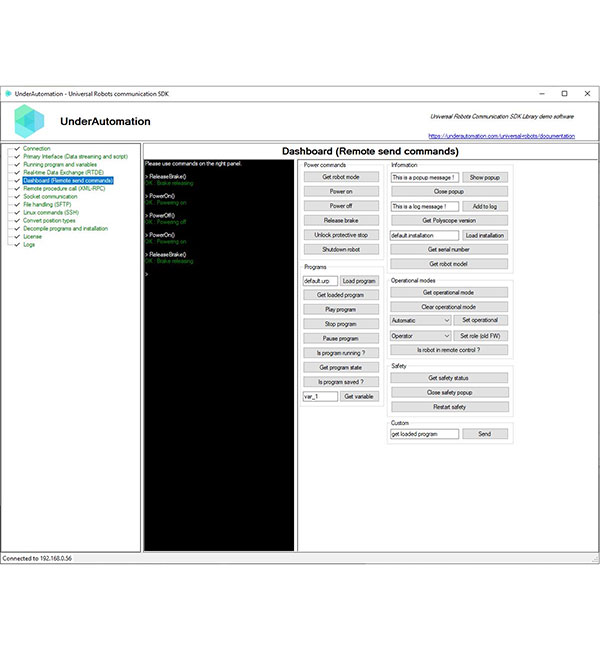Minimize the UnderAutomation window
600x650 pixels.
[x=542, y=94]
